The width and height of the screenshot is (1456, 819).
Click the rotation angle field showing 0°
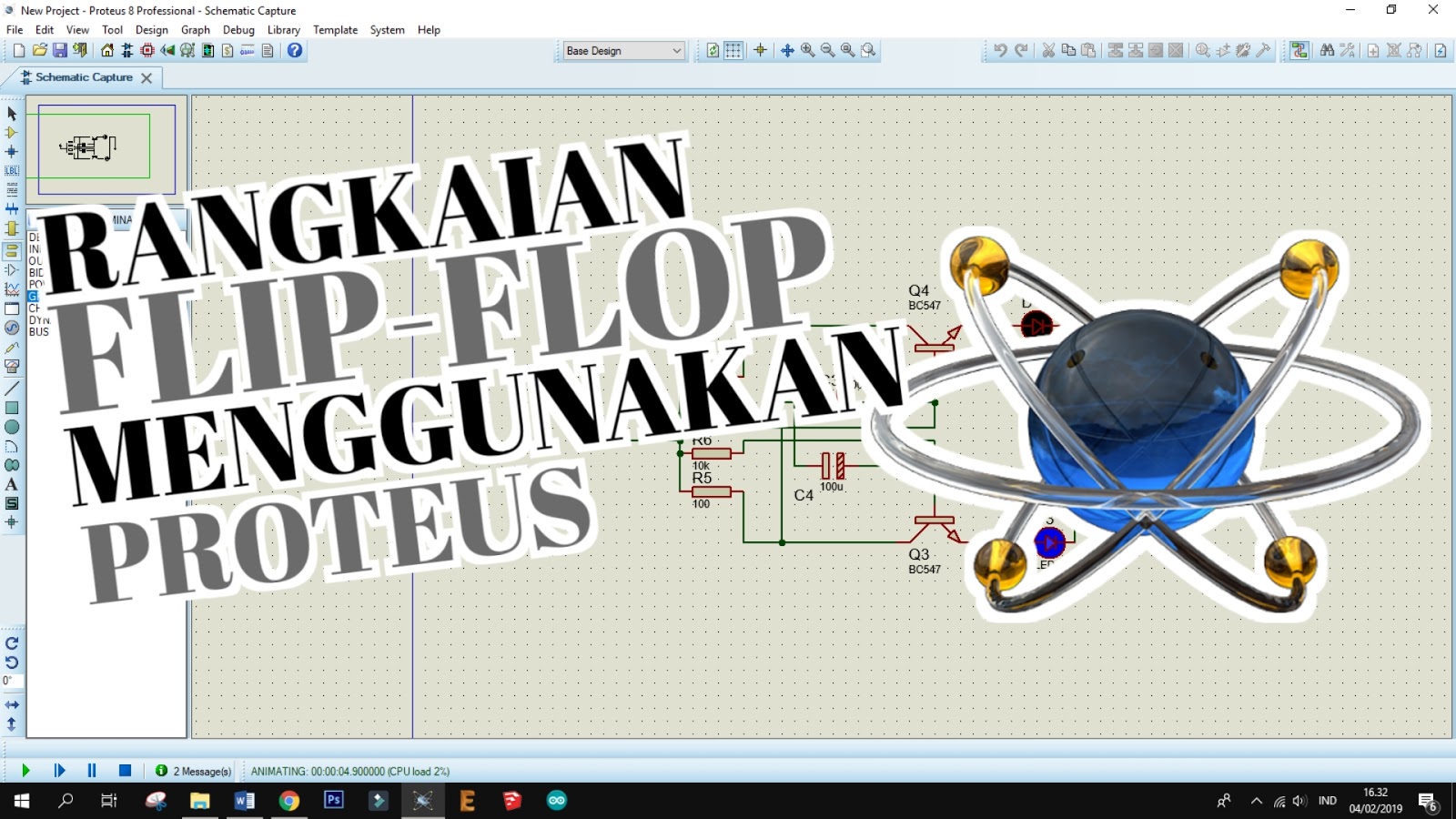pos(12,681)
